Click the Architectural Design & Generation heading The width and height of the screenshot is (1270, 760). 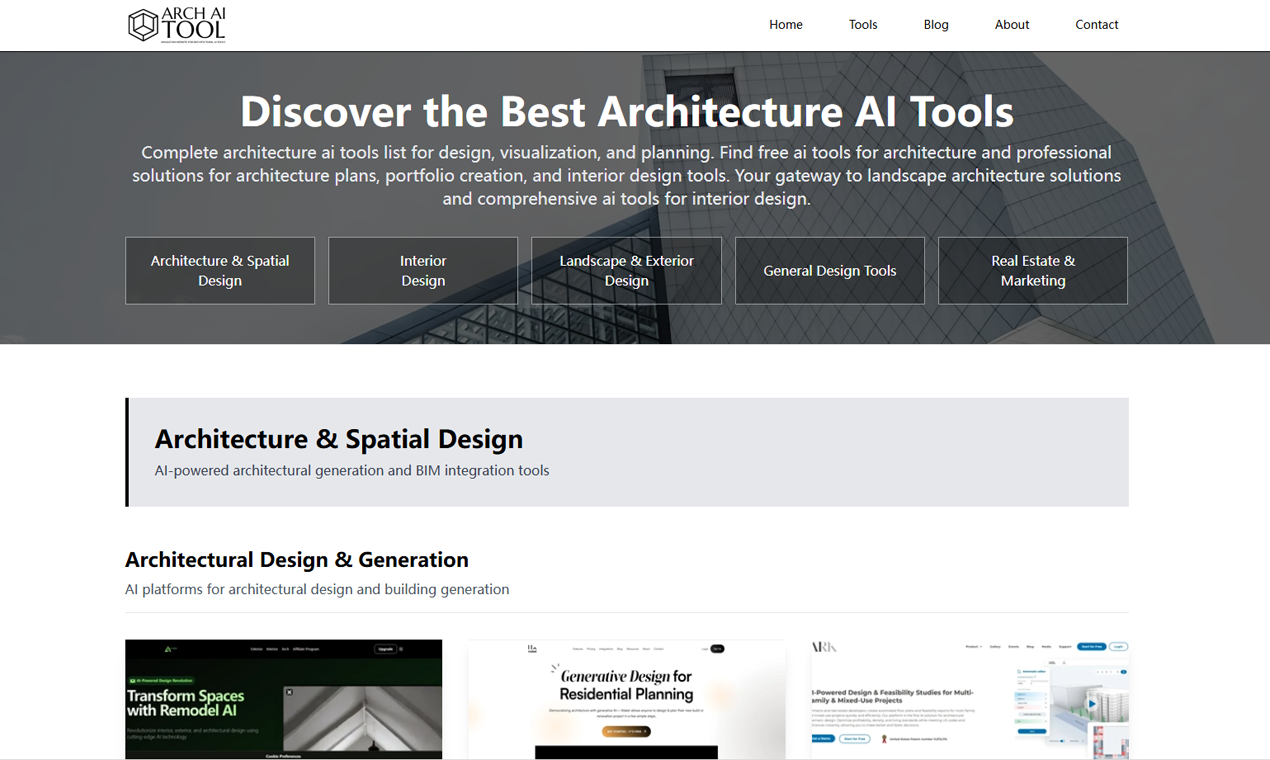(296, 559)
